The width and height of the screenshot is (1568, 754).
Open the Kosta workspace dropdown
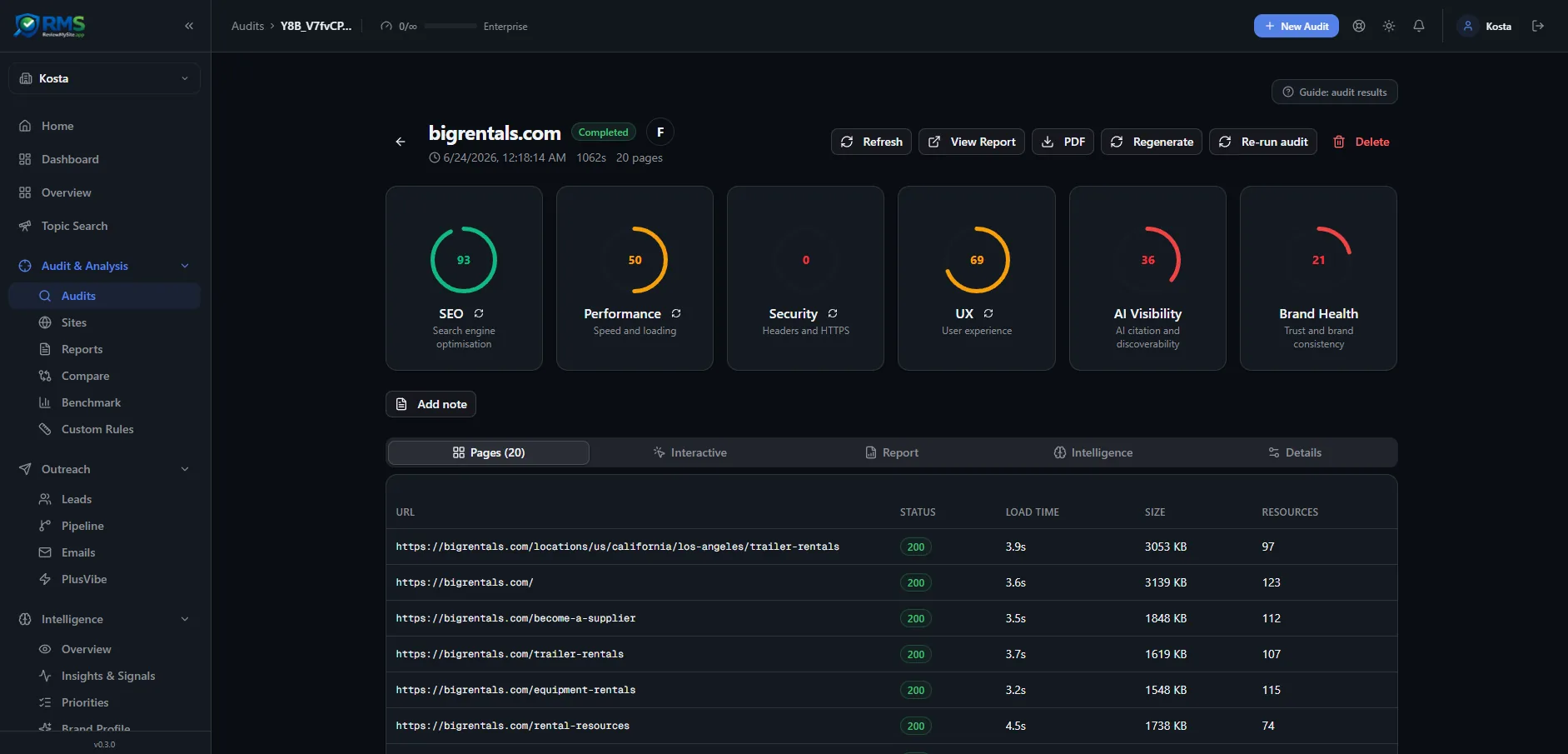tap(104, 78)
